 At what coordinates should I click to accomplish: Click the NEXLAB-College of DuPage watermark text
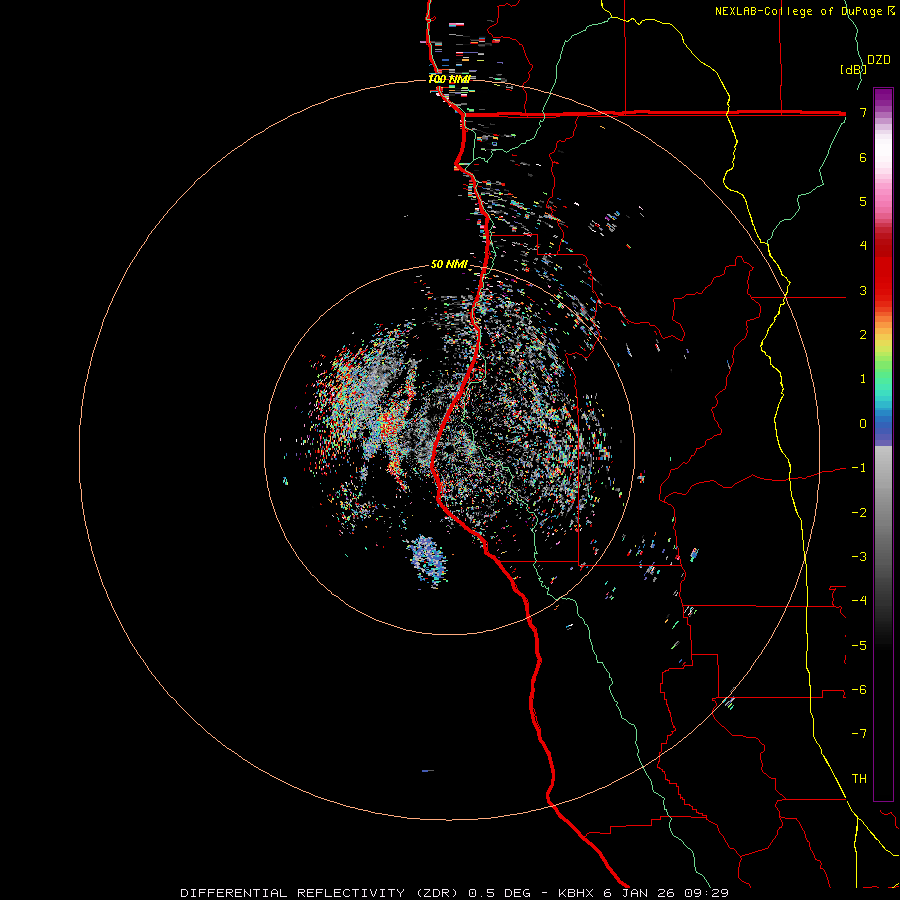point(804,11)
